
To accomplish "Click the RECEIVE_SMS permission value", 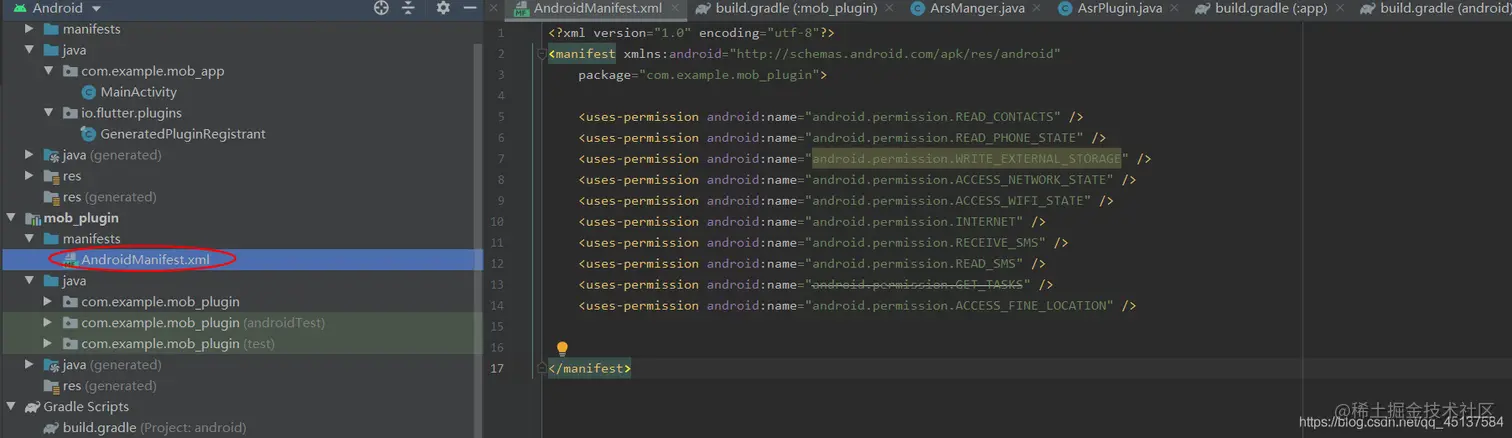I will [x=925, y=243].
